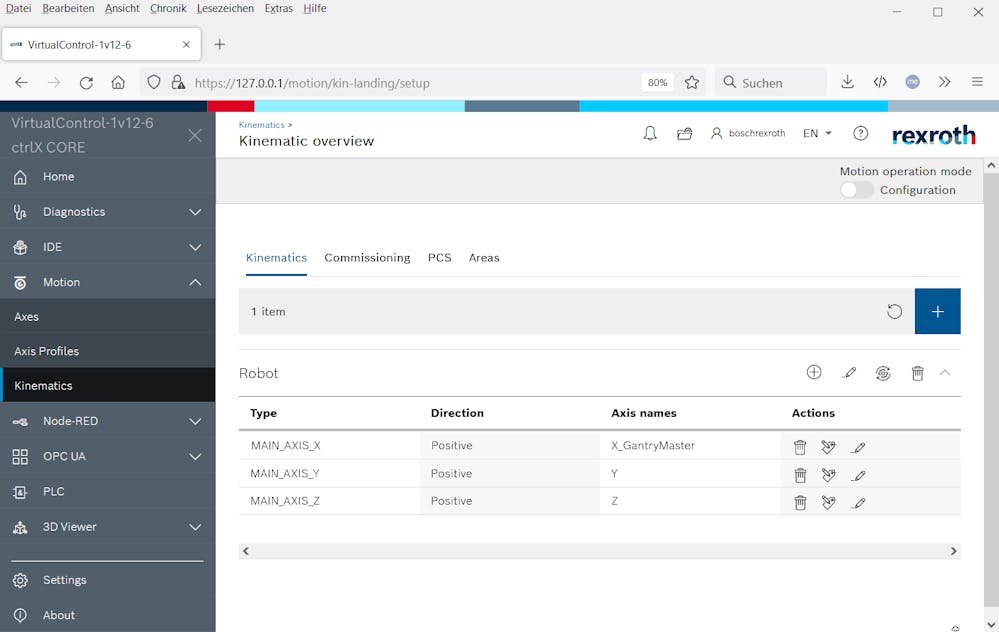Click the blue plus add kinematics button
Image resolution: width=999 pixels, height=632 pixels.
937,312
